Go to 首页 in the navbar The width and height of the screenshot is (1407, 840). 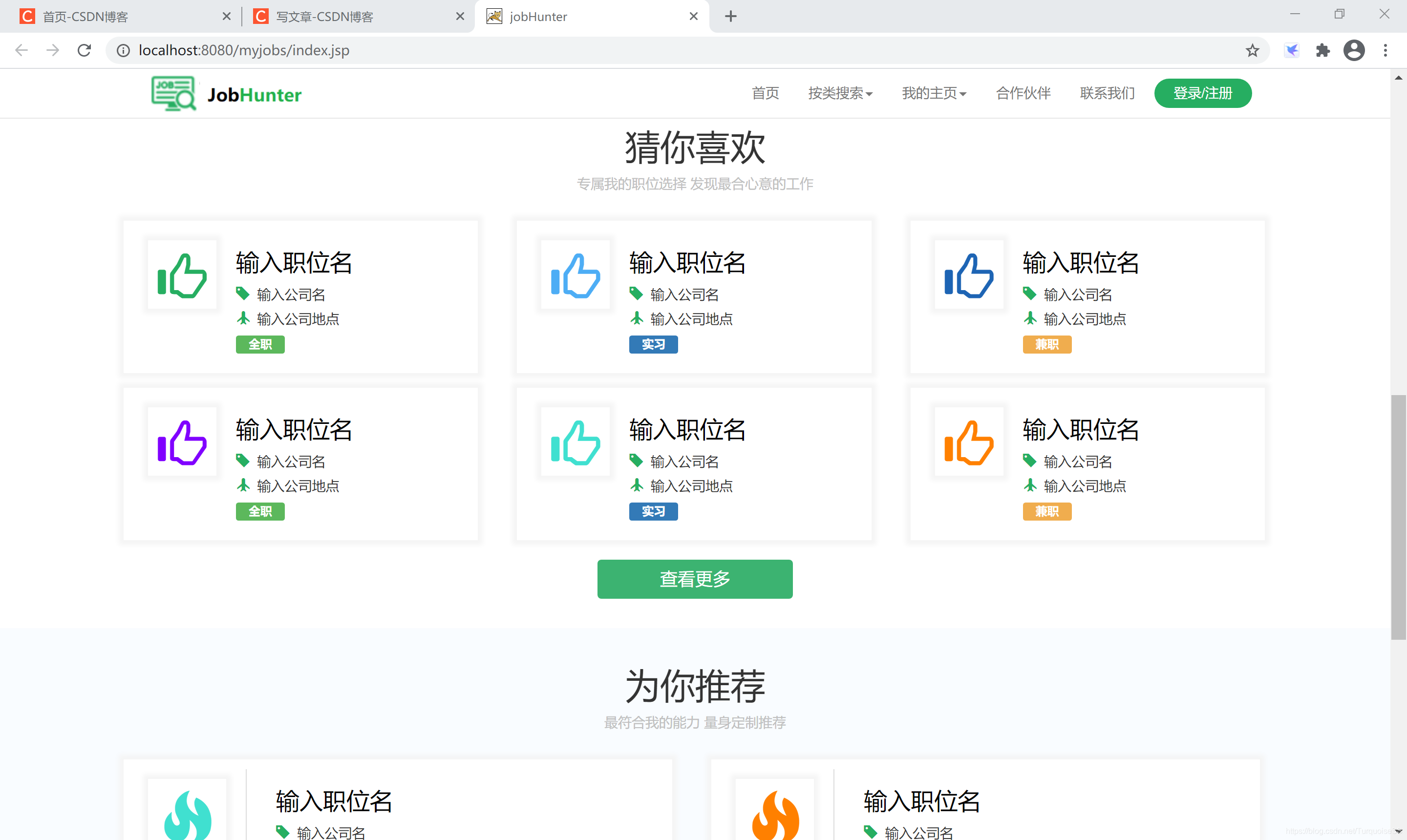tap(765, 93)
